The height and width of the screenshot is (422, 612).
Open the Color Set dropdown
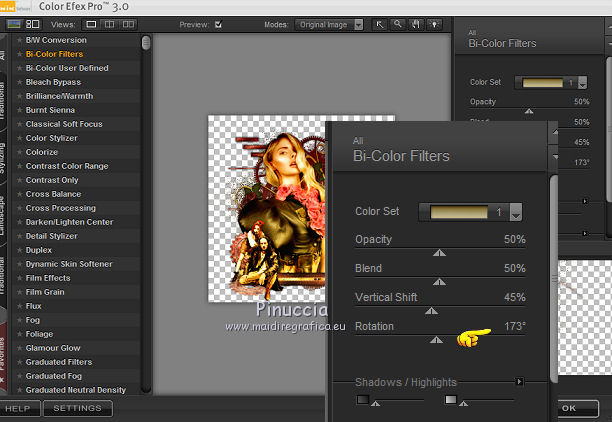click(515, 212)
